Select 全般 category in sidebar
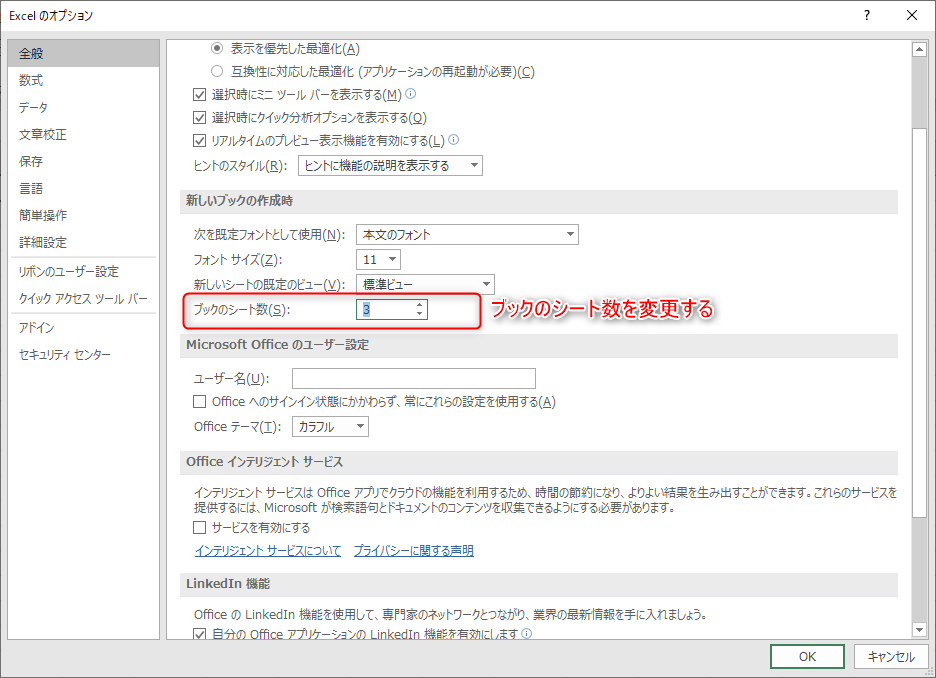Viewport: 936px width, 678px height. 84,53
